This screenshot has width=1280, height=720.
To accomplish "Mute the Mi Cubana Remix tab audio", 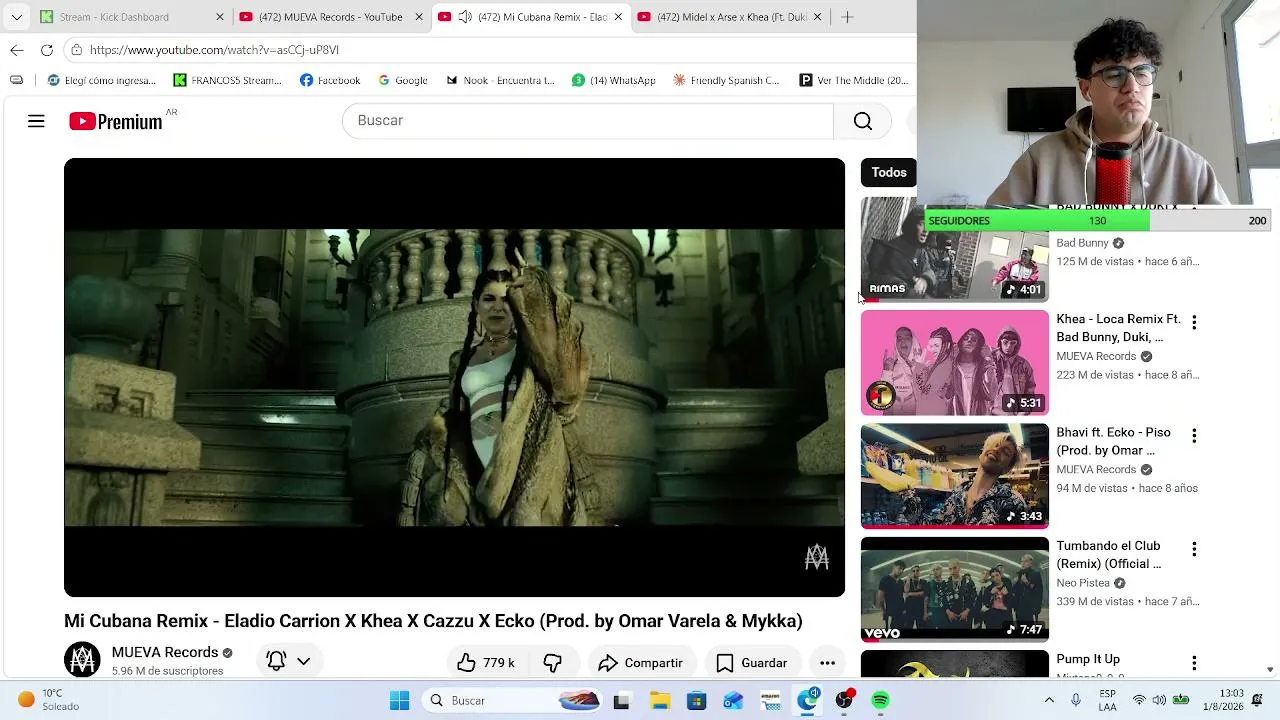I will [465, 17].
